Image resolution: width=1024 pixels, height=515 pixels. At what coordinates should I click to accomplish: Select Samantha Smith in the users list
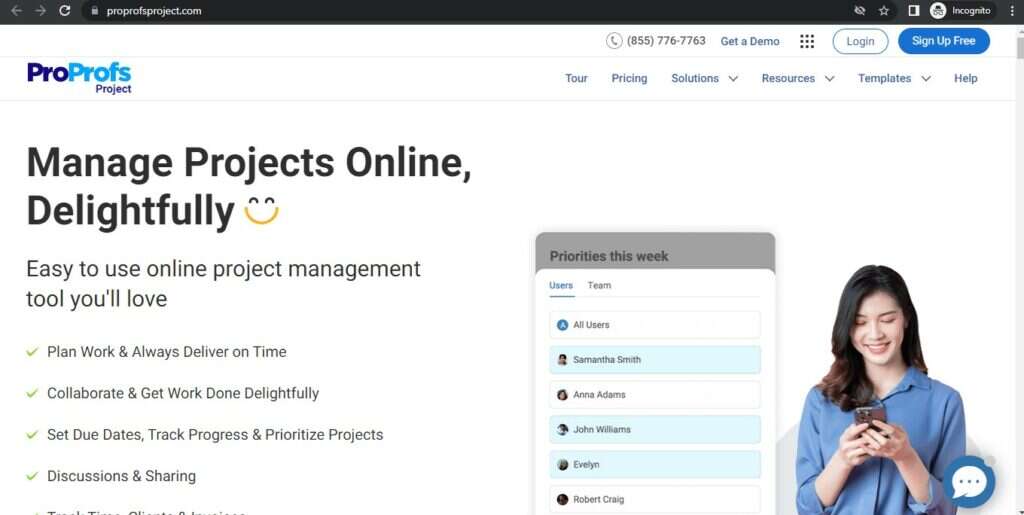(x=655, y=360)
